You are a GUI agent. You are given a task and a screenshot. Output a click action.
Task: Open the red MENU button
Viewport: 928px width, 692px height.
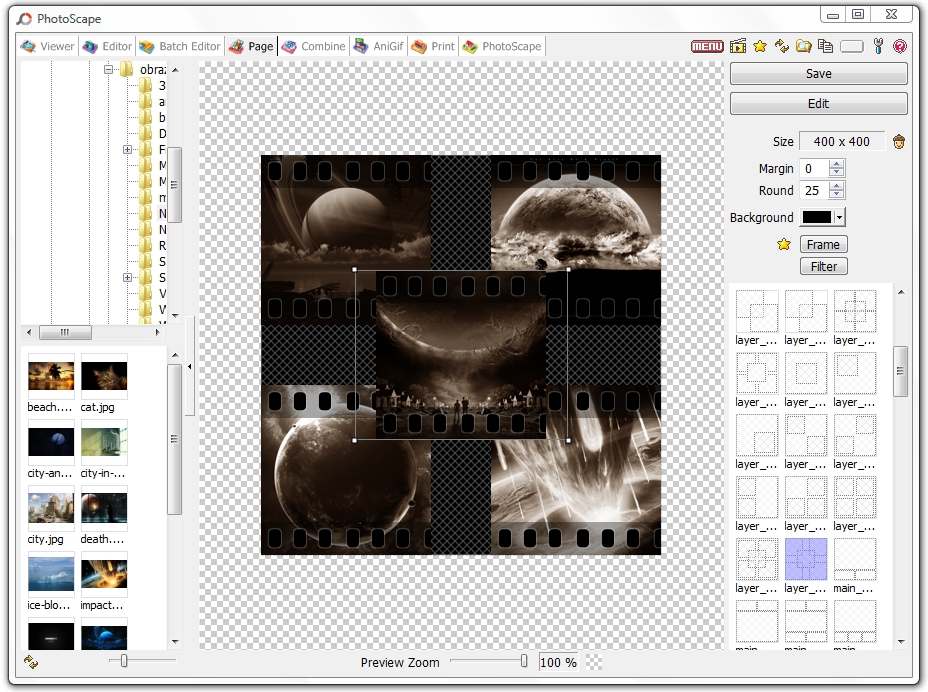(707, 46)
